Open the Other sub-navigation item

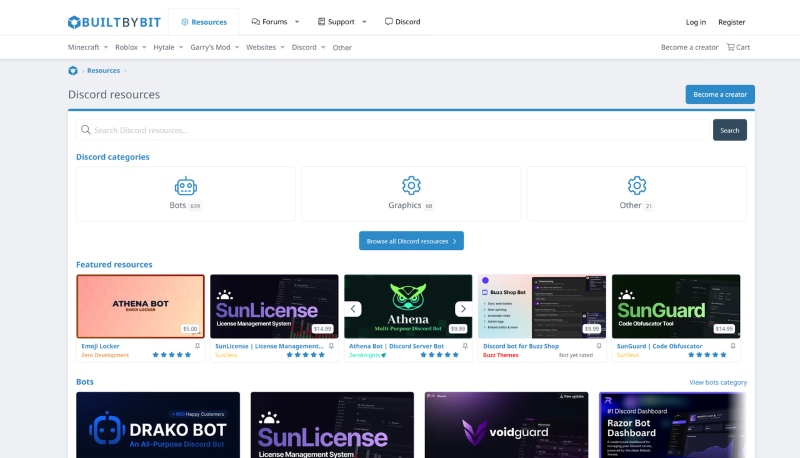pyautogui.click(x=342, y=47)
